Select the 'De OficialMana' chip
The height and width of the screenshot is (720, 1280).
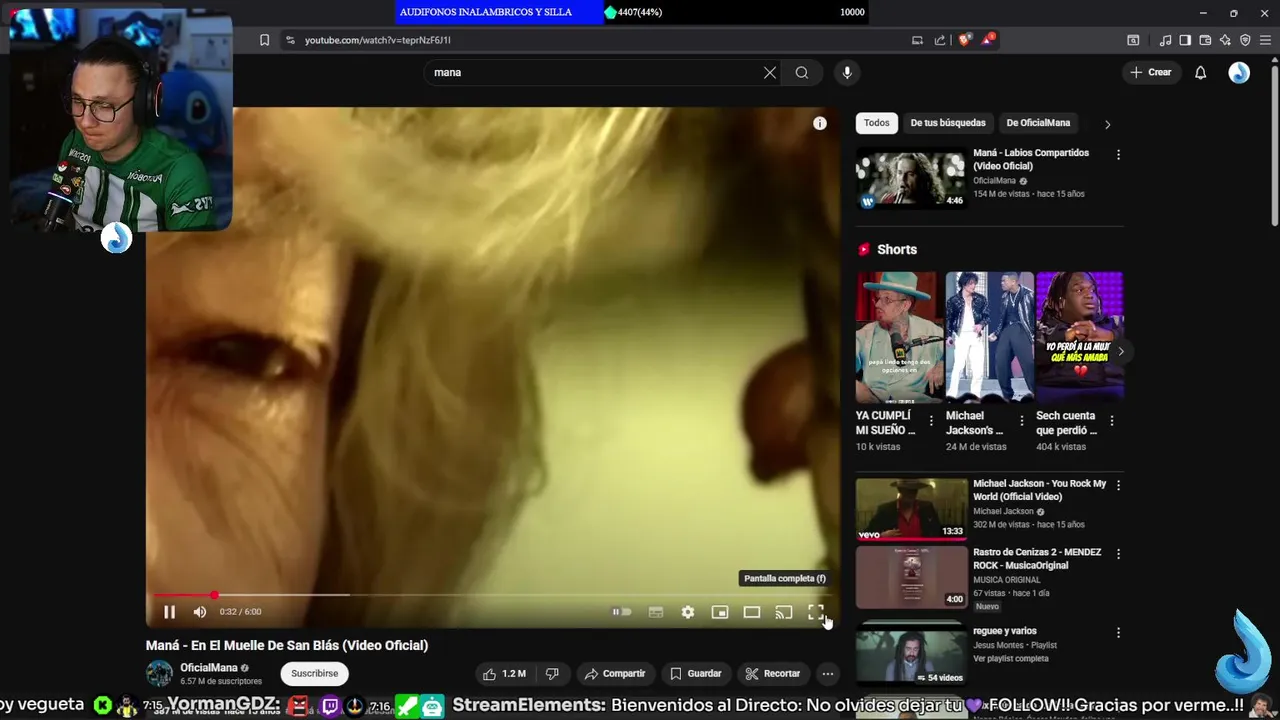1038,123
